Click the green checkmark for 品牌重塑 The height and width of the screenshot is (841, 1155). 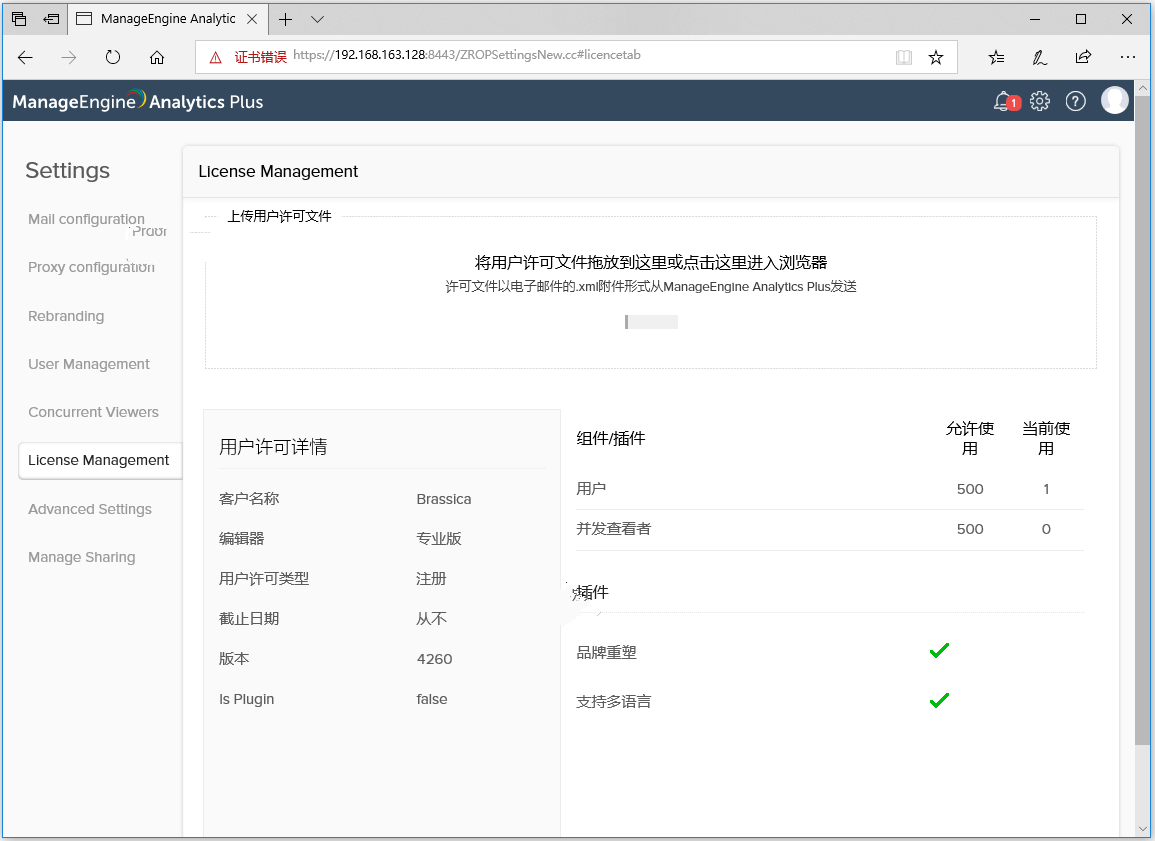[939, 651]
